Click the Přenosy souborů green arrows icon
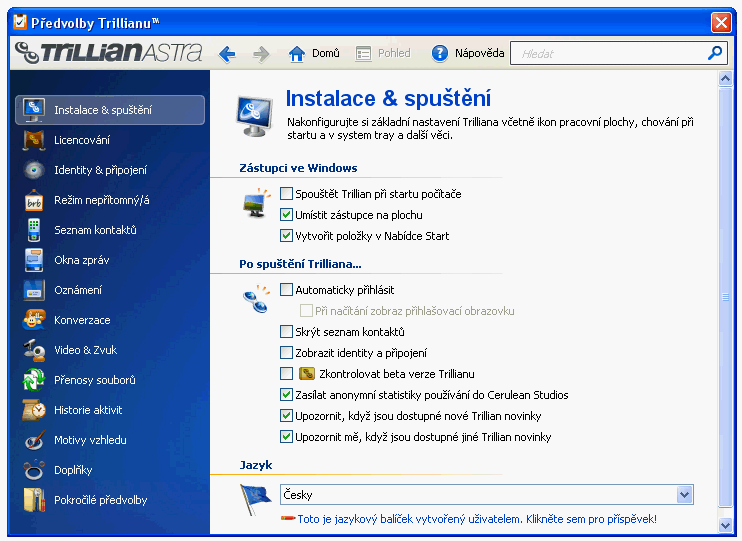 [x=34, y=380]
